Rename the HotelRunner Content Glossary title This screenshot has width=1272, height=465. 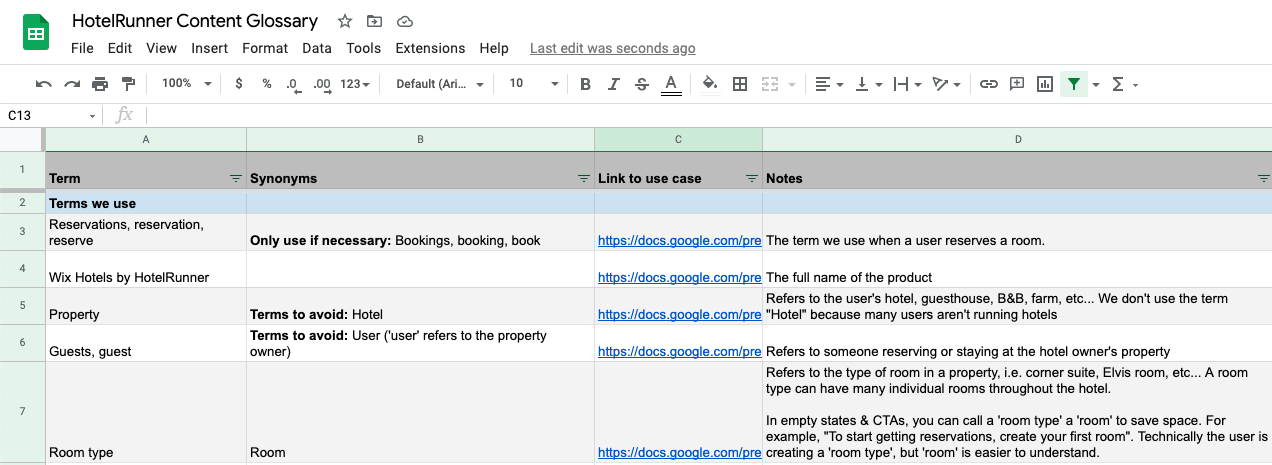(195, 21)
